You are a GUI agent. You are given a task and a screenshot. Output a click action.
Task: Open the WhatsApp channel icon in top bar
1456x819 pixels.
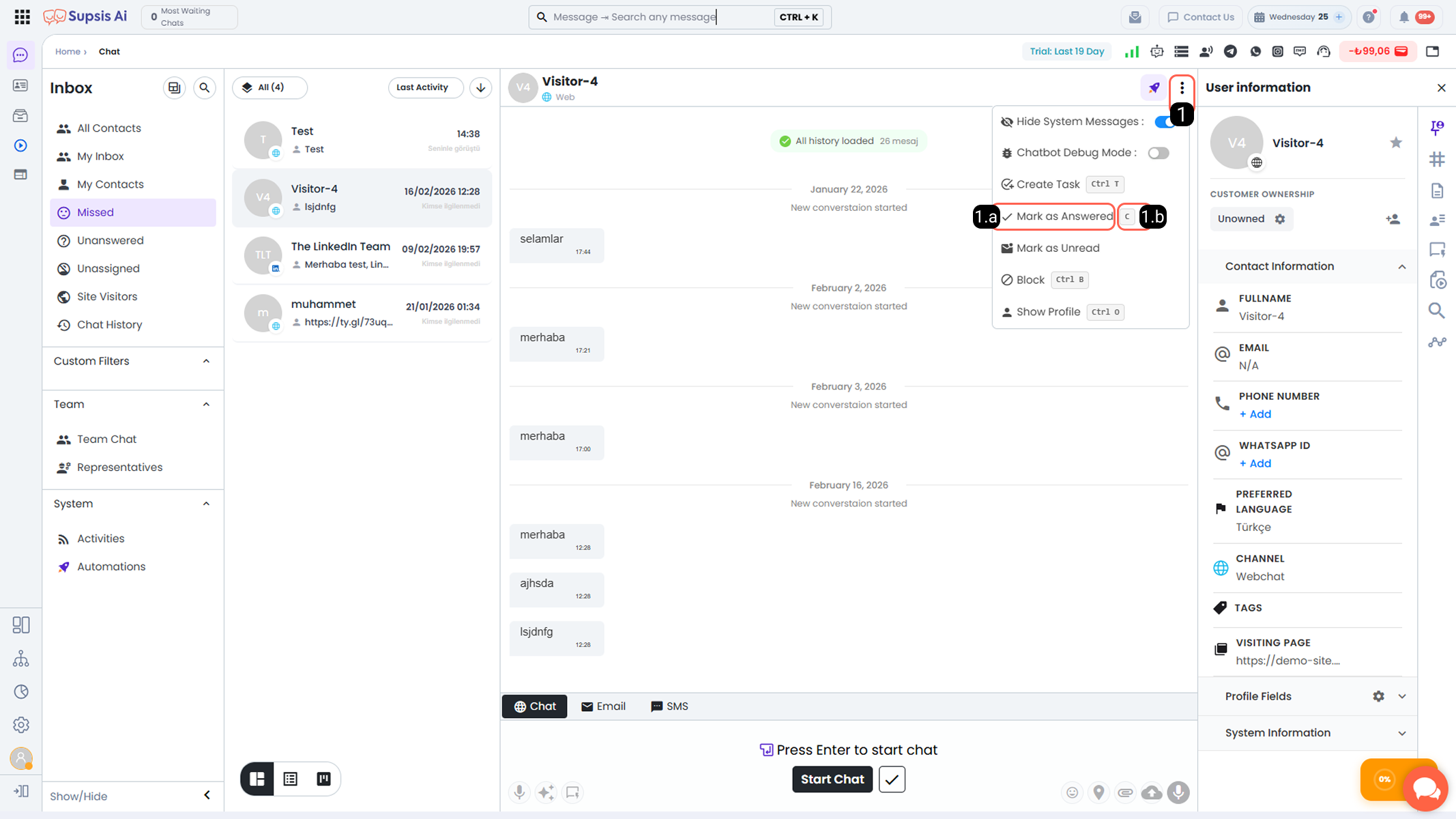point(1255,51)
